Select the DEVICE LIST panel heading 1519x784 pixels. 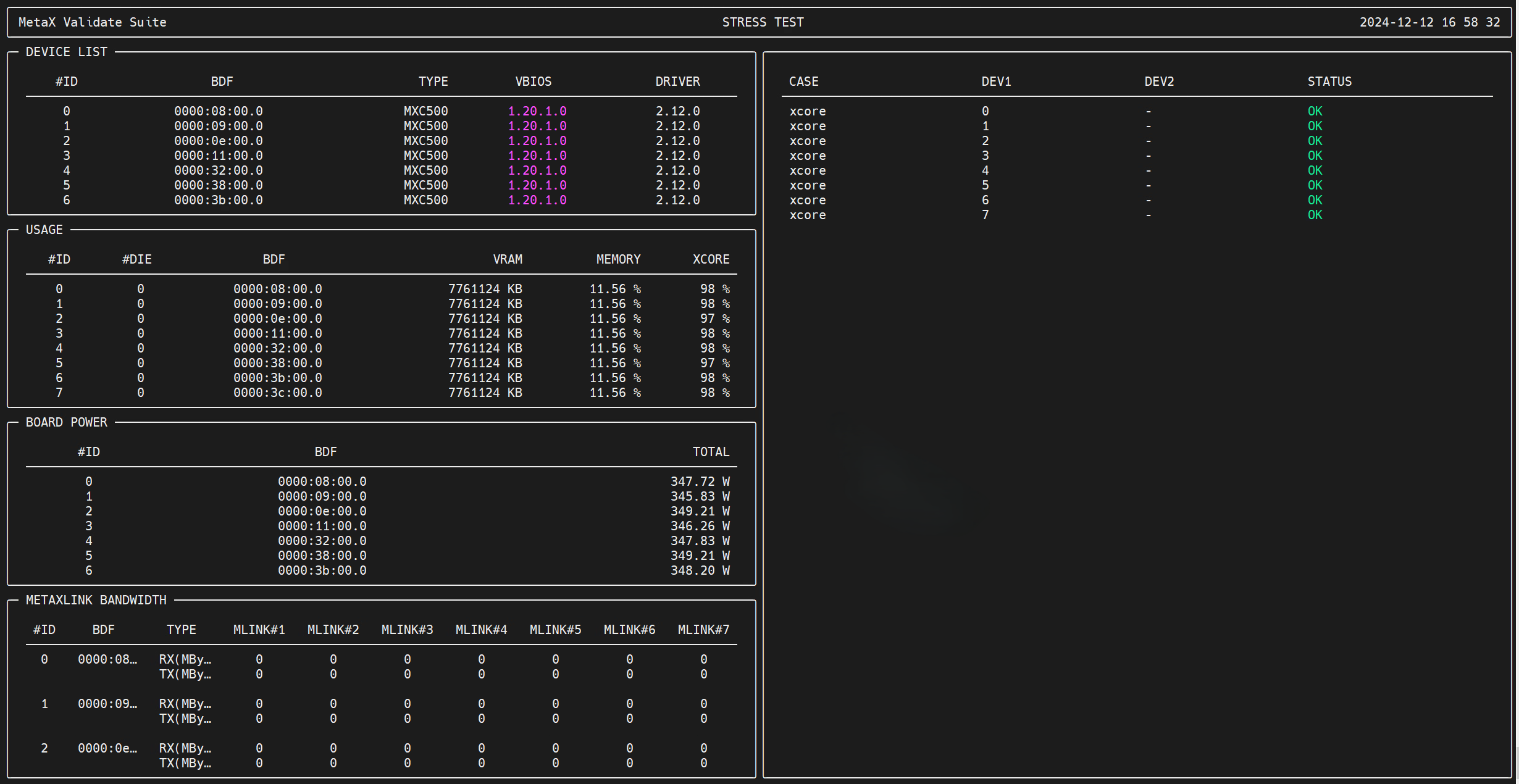click(x=66, y=52)
